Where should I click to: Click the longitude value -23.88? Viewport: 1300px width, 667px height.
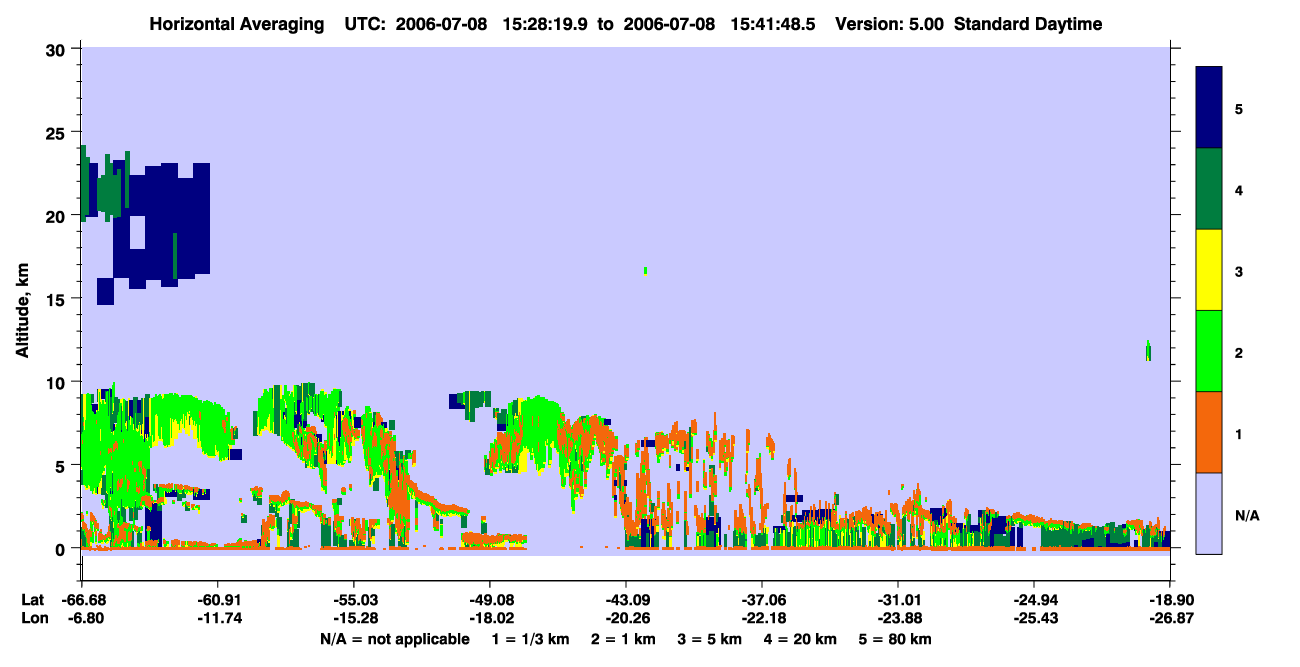(898, 618)
